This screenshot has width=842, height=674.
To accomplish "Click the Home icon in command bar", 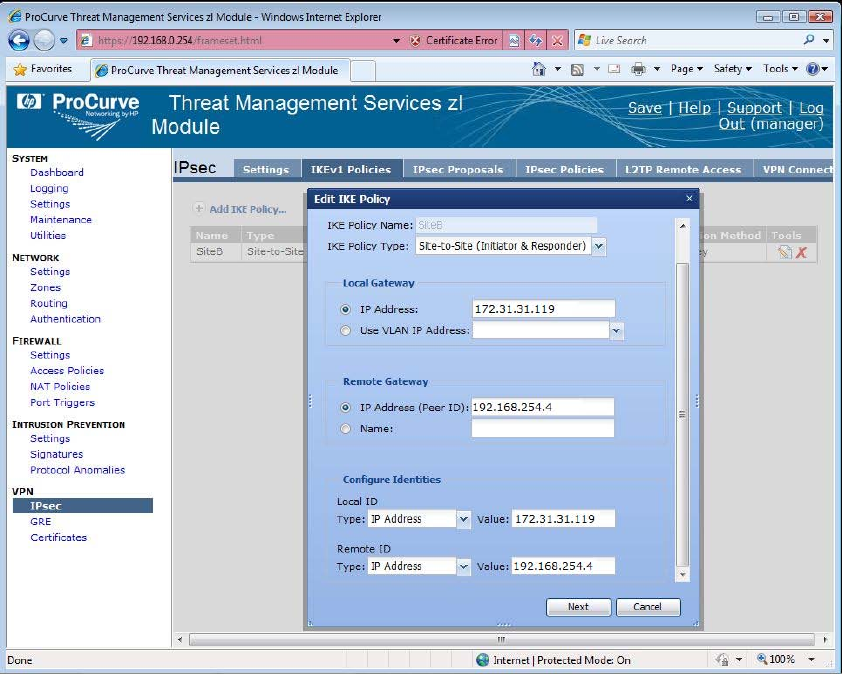I will [539, 69].
